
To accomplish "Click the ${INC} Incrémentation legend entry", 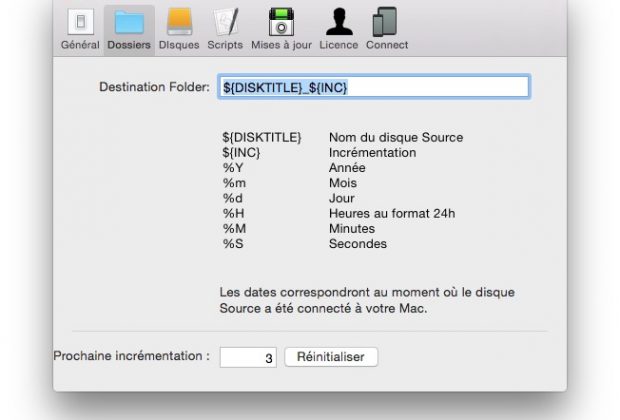I will coord(319,153).
